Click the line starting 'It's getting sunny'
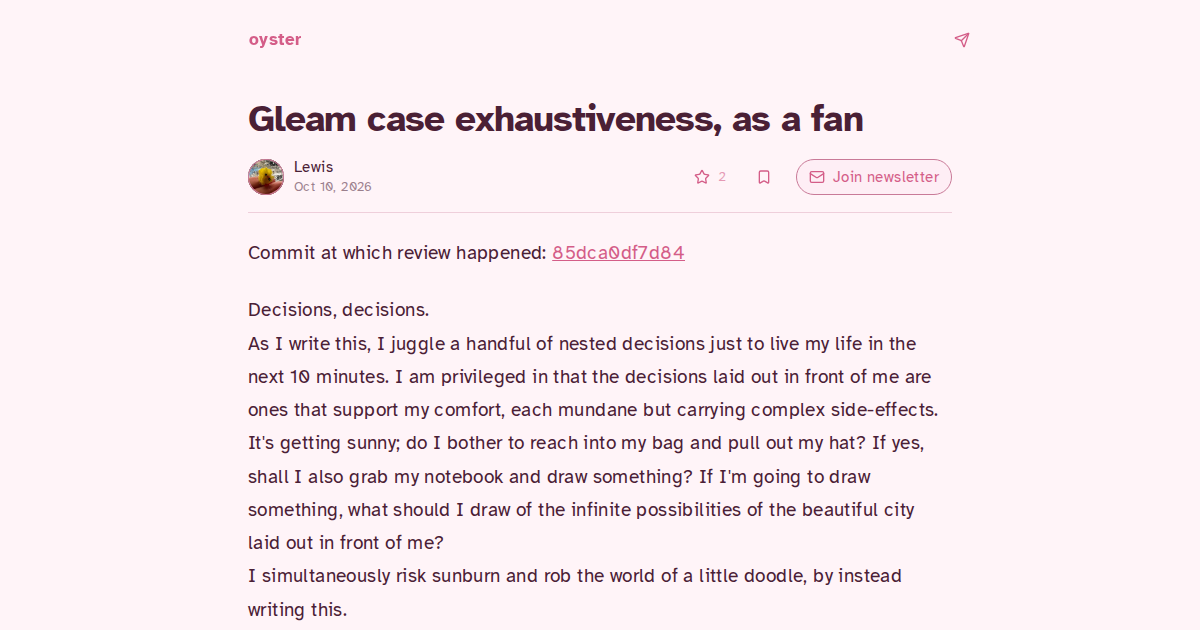The width and height of the screenshot is (1200, 630). (593, 443)
